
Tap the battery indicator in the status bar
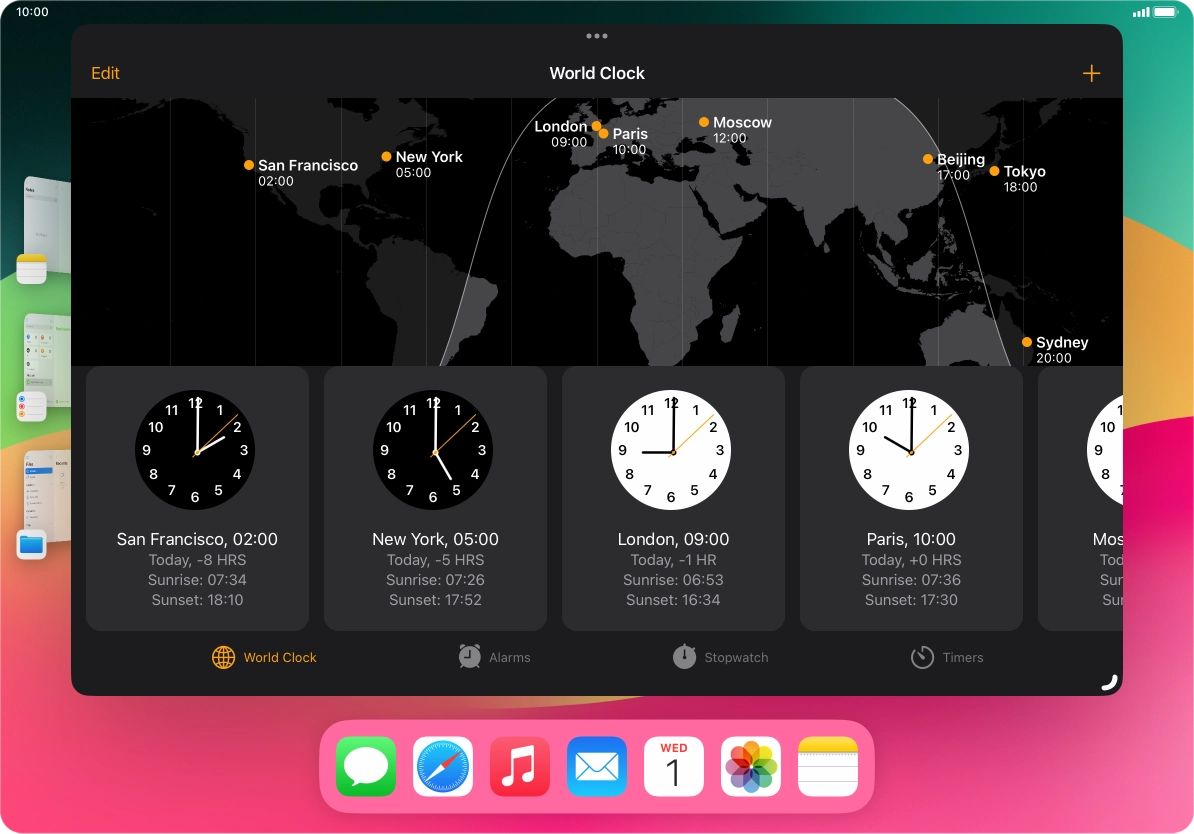click(1166, 11)
